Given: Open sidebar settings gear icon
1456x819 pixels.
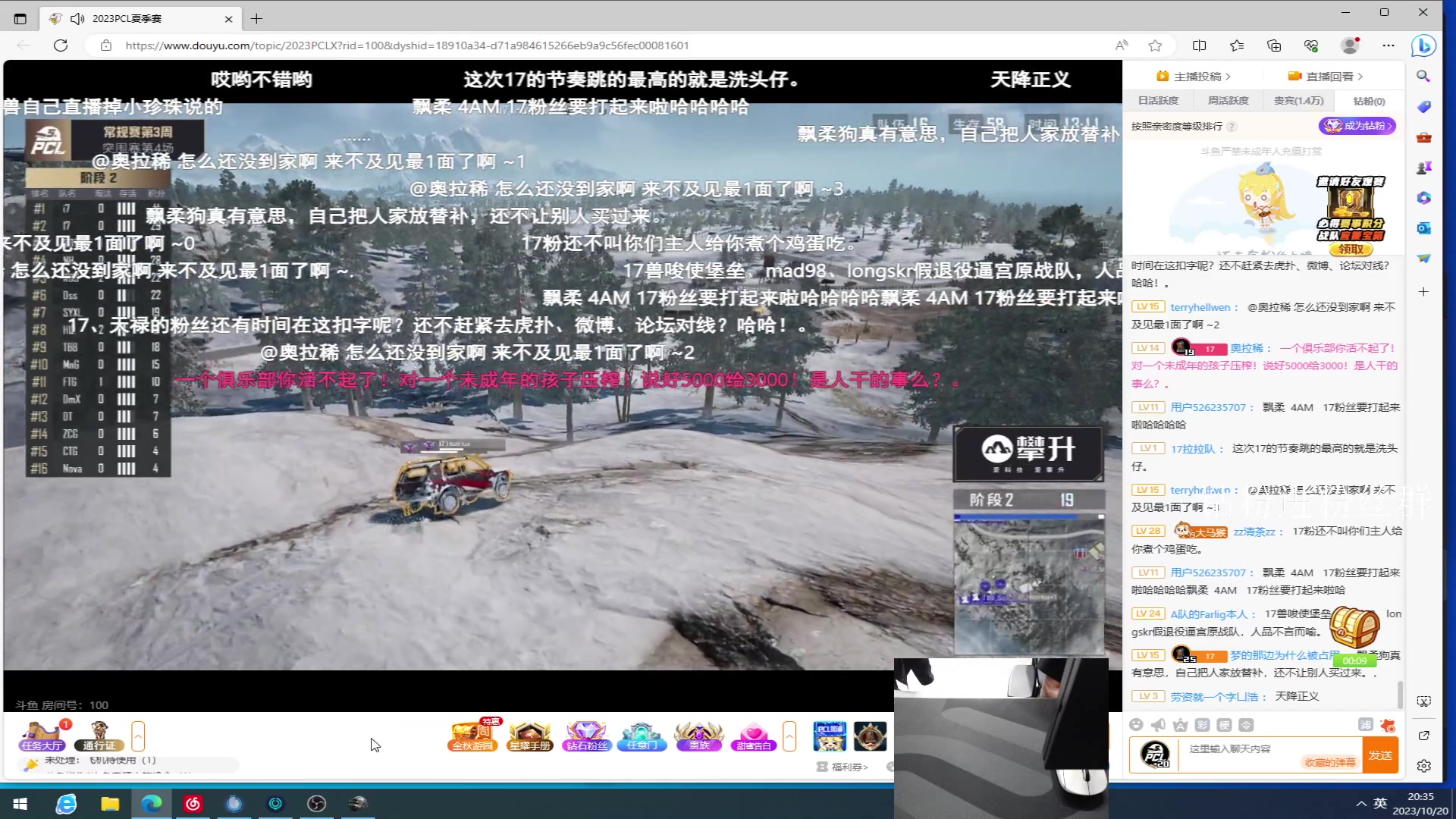Looking at the screenshot, I should [1423, 766].
